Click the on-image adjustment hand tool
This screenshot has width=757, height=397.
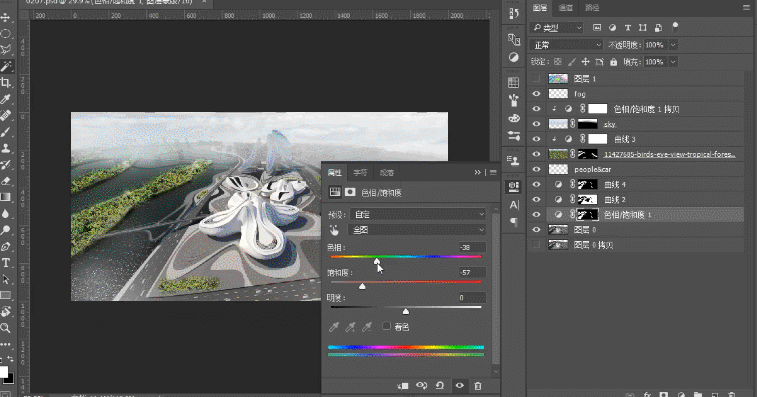pyautogui.click(x=334, y=230)
